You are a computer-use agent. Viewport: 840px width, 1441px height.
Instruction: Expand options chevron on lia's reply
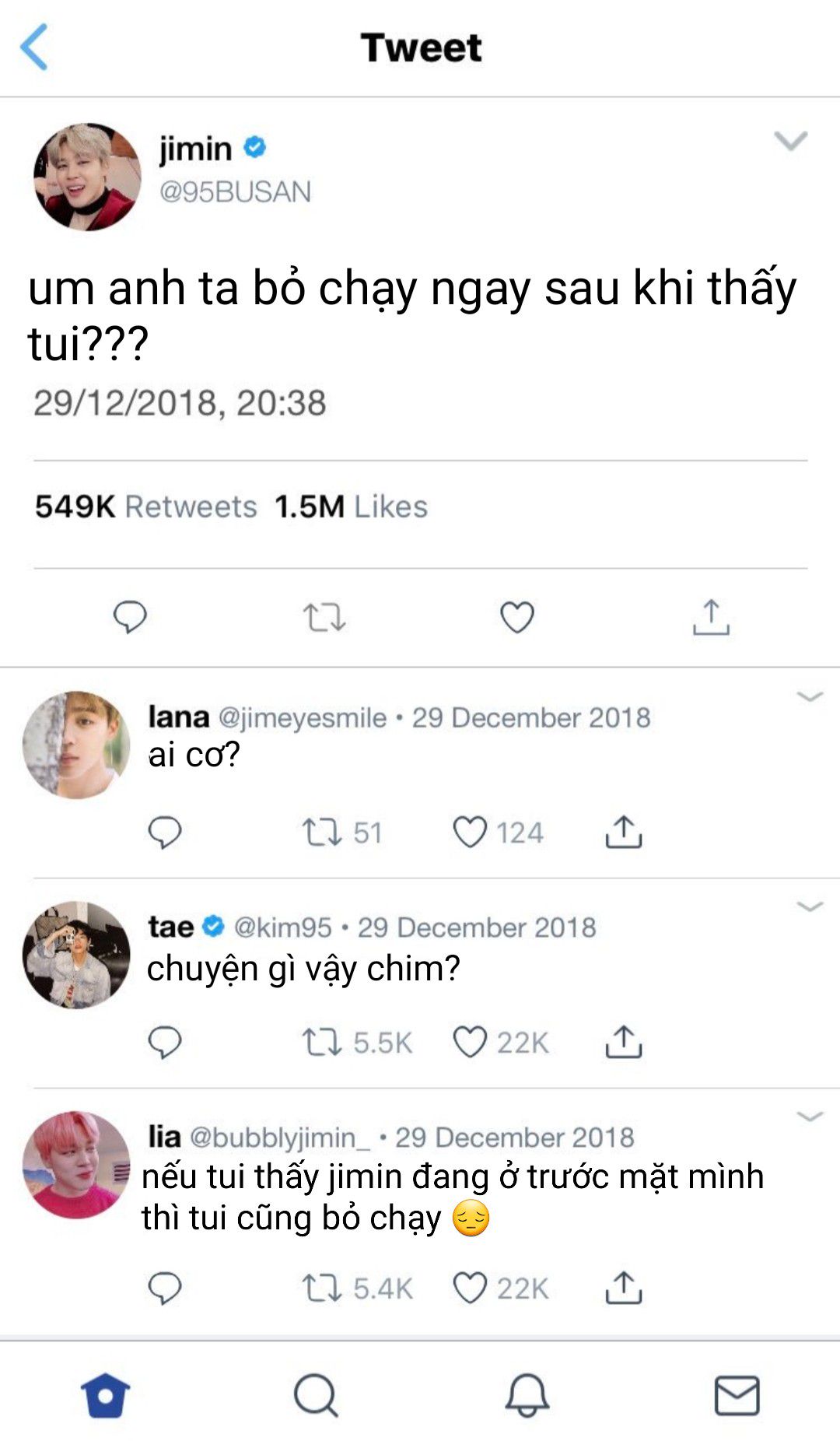810,1117
